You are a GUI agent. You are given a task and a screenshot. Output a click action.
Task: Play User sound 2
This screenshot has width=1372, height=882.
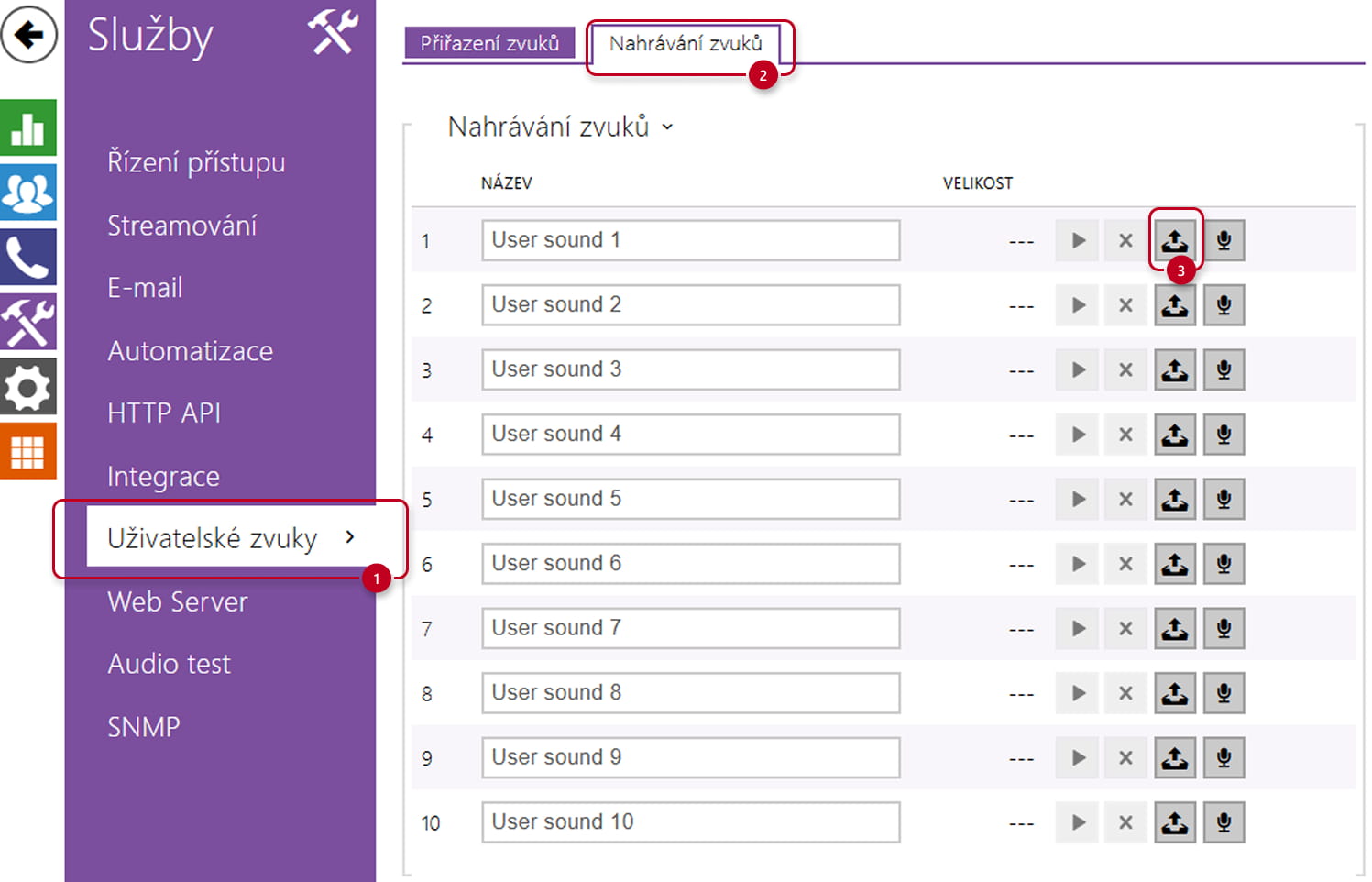[x=1078, y=305]
